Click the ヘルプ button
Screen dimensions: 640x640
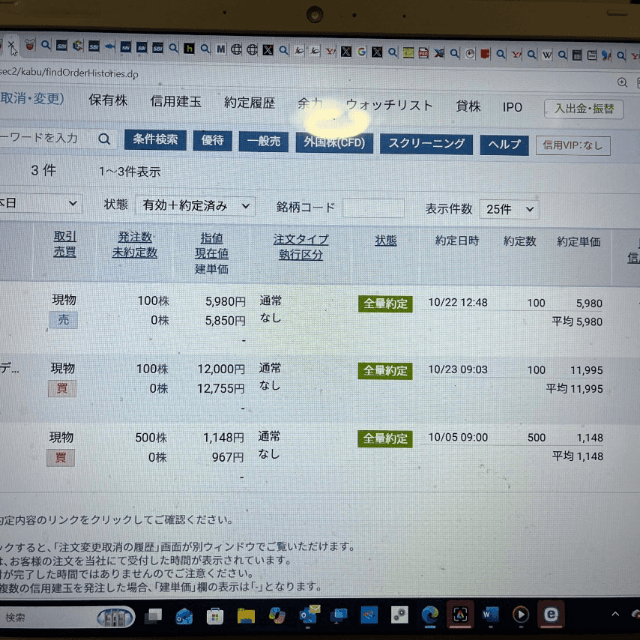point(504,145)
